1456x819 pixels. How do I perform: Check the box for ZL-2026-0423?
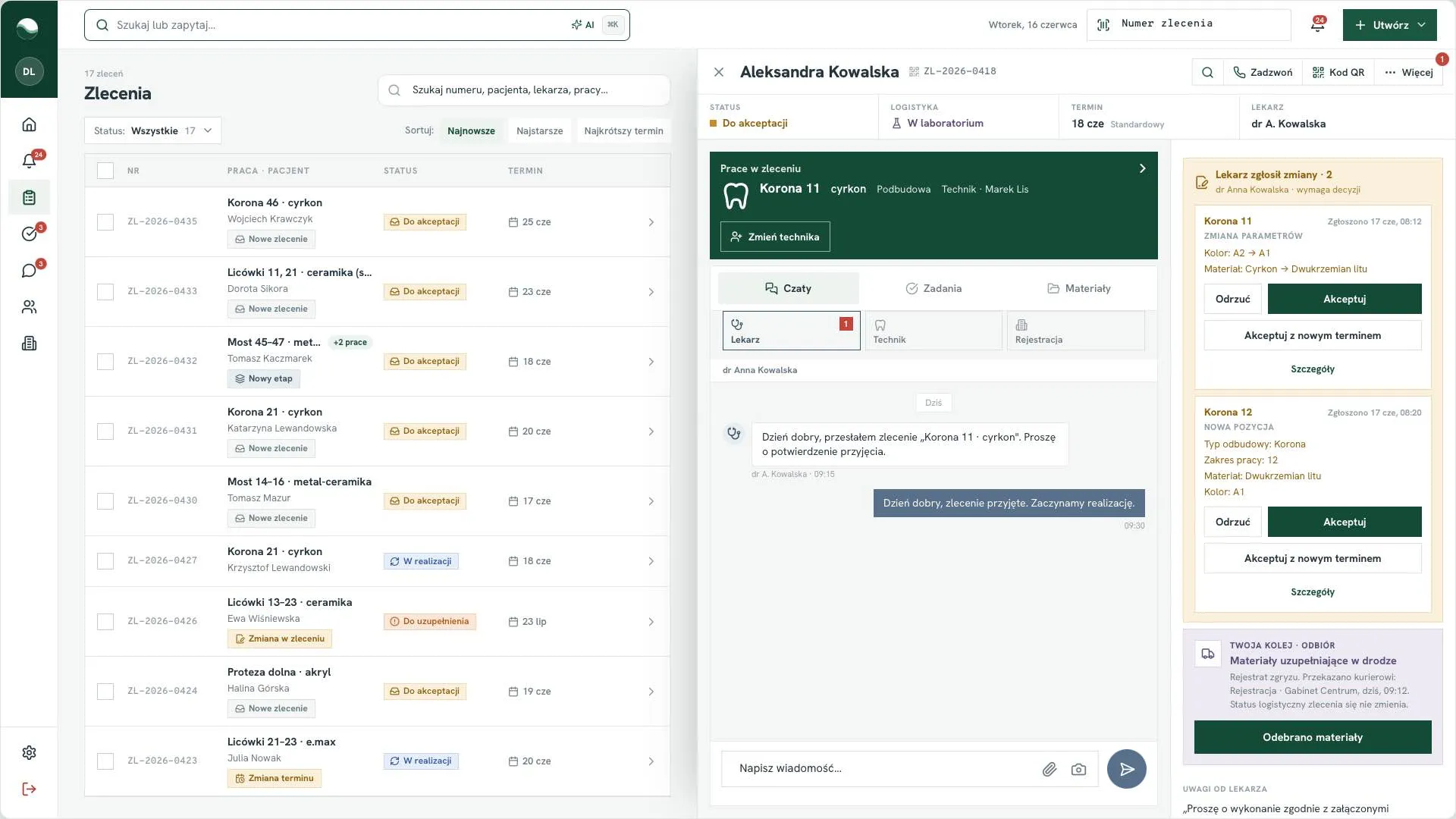105,761
